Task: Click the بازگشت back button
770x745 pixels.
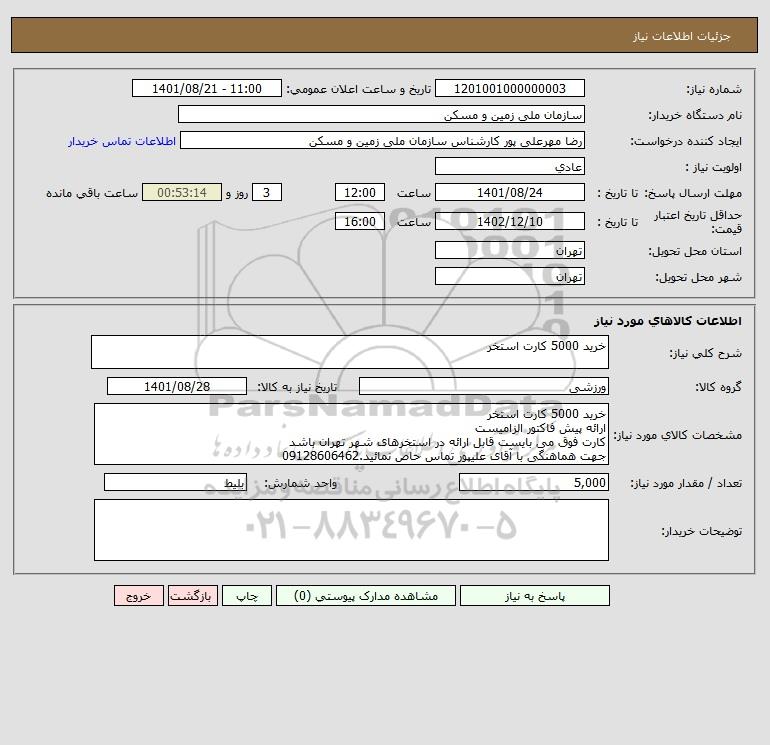Action: [x=192, y=596]
